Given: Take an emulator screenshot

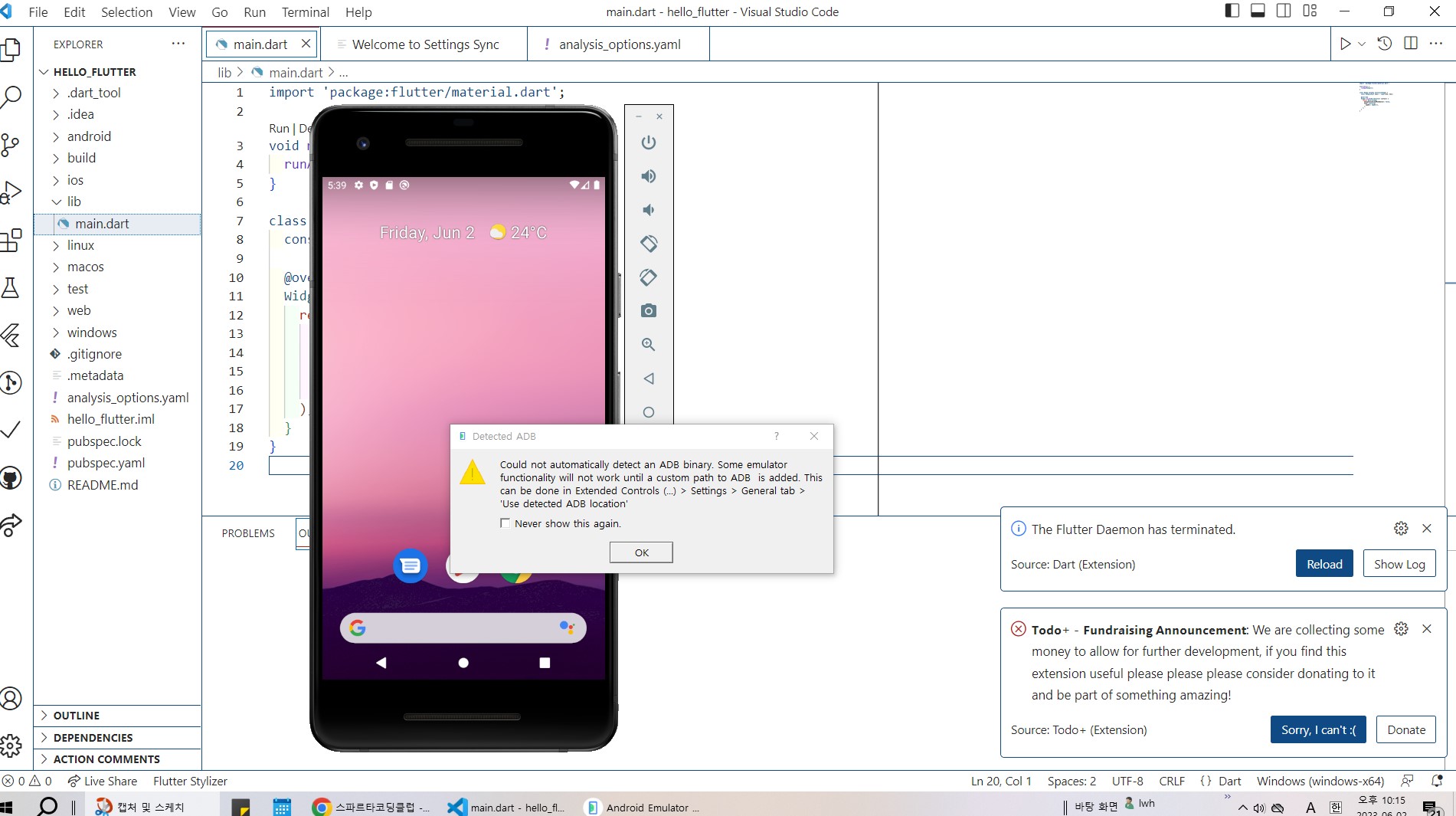Looking at the screenshot, I should [649, 310].
